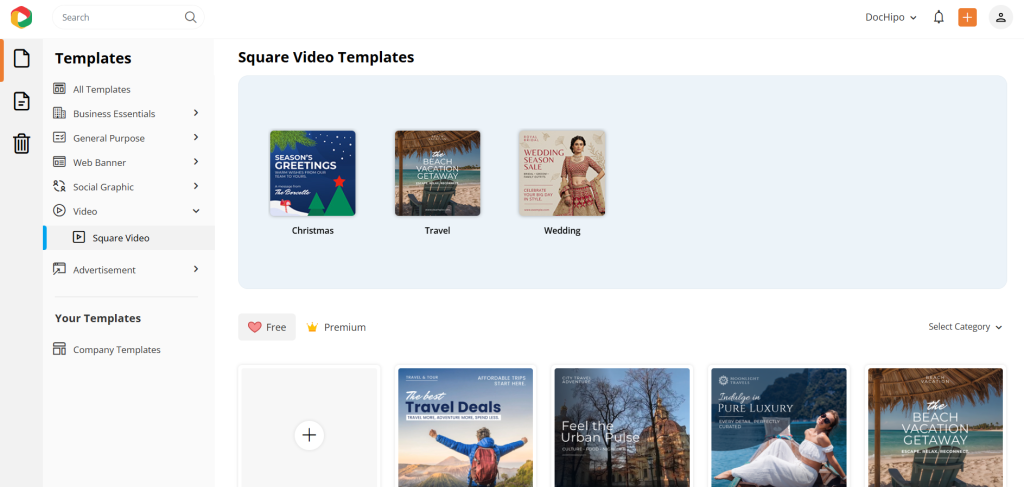Click the Wedding category label
1024x487 pixels.
pyautogui.click(x=562, y=230)
